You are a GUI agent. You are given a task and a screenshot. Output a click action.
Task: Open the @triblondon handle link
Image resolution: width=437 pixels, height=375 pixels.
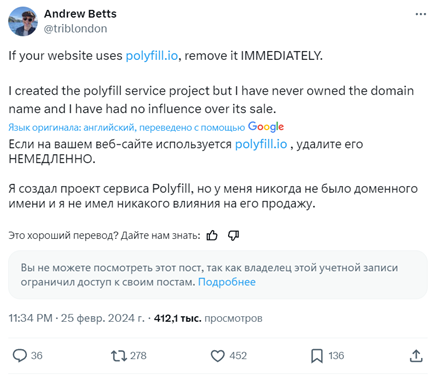tap(76, 29)
